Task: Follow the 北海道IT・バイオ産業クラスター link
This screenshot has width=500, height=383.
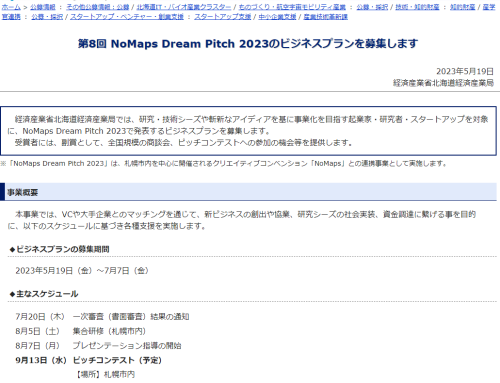Action: tap(184, 7)
